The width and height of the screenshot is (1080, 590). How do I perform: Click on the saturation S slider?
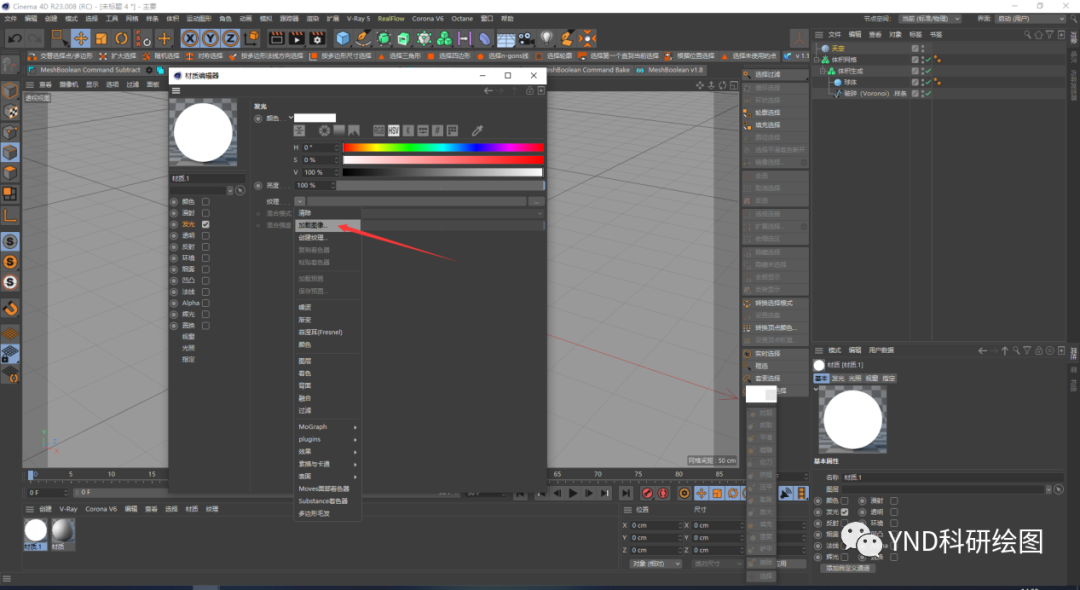point(443,160)
